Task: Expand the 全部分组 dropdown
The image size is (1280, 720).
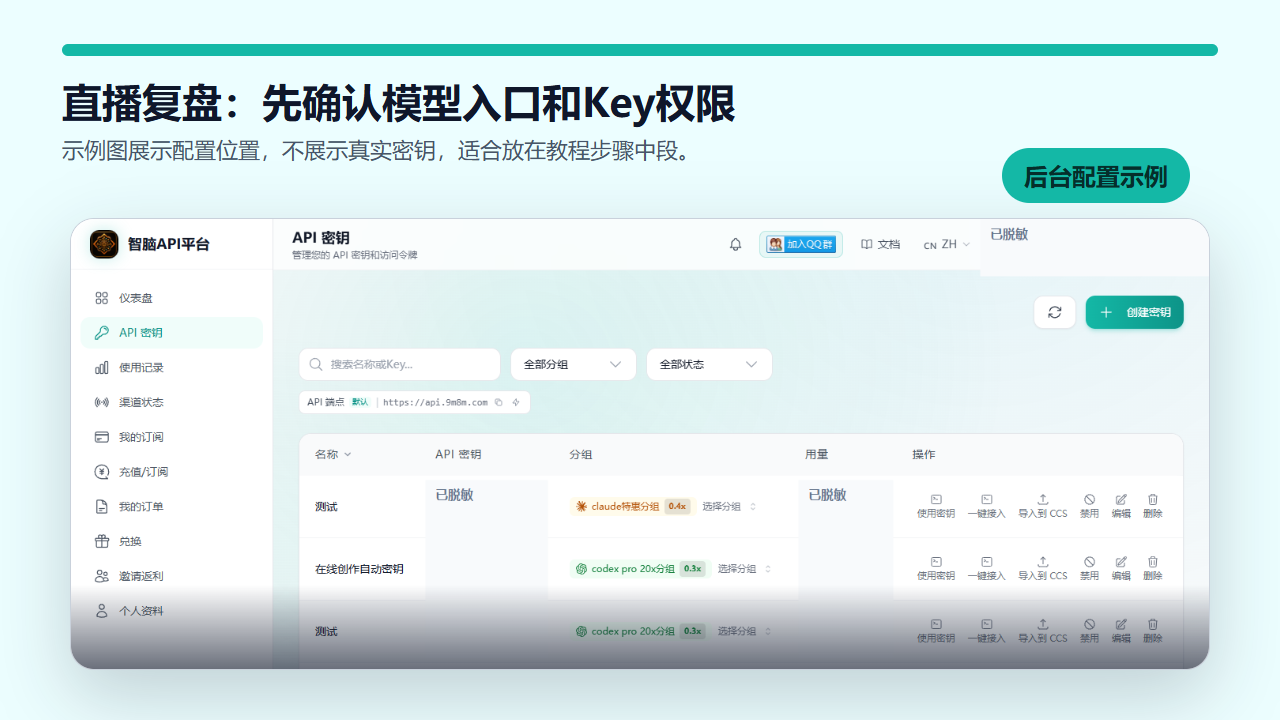Action: tap(573, 365)
